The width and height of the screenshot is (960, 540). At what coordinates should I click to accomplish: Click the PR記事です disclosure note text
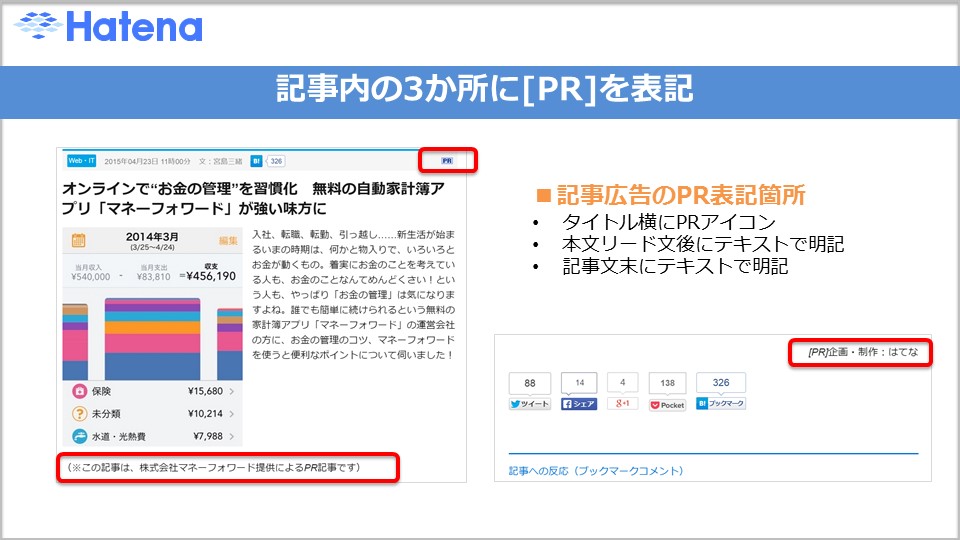coord(214,468)
